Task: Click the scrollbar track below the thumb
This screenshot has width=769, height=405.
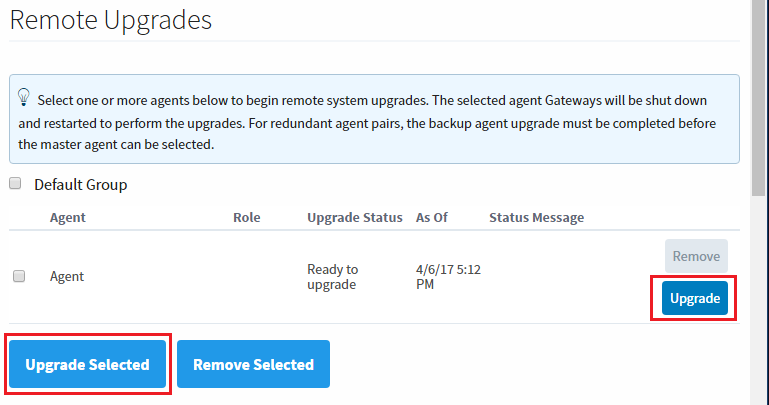Action: coord(758,301)
